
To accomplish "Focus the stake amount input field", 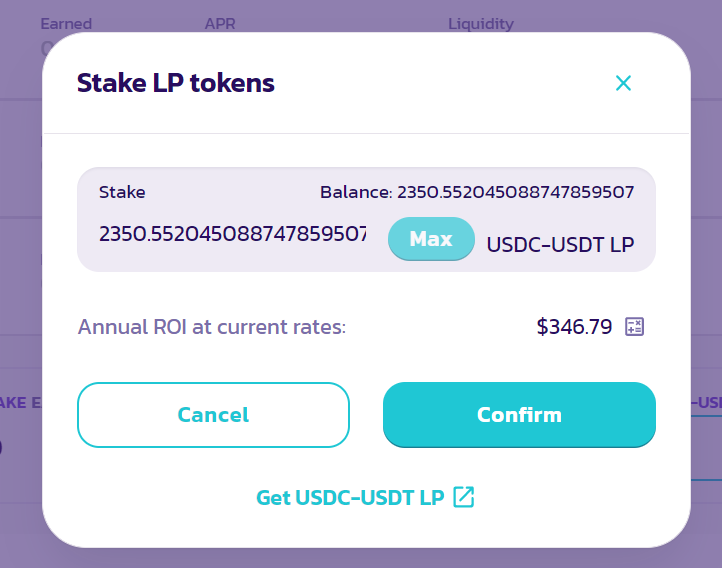I will pos(232,234).
